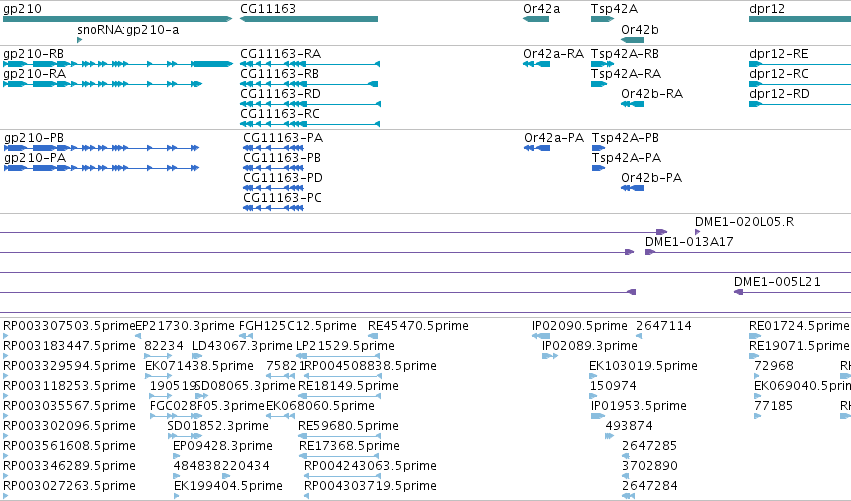Image resolution: width=851 pixels, height=501 pixels.
Task: Click the IP02090.5prime label
Action: tap(580, 326)
